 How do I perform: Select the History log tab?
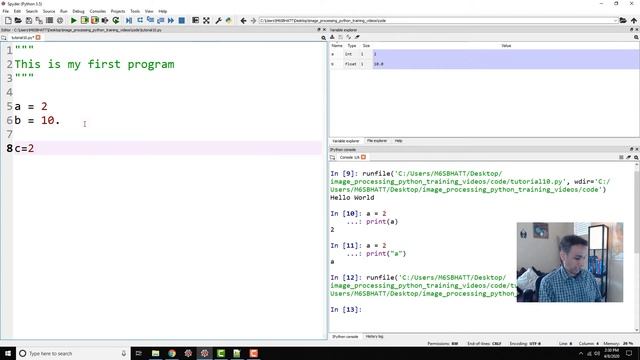pyautogui.click(x=374, y=337)
